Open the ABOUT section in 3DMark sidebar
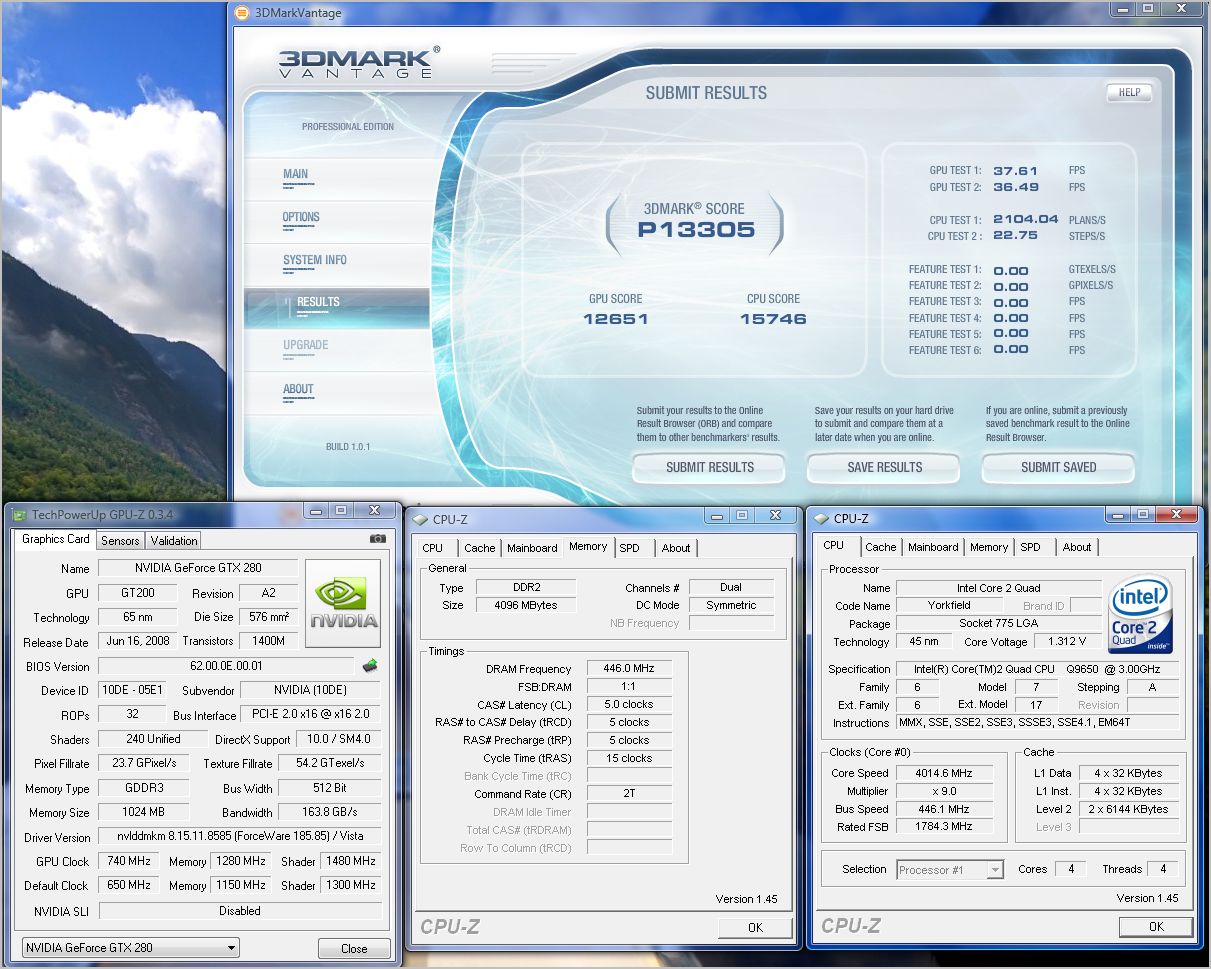Viewport: 1211px width, 969px height. point(298,389)
